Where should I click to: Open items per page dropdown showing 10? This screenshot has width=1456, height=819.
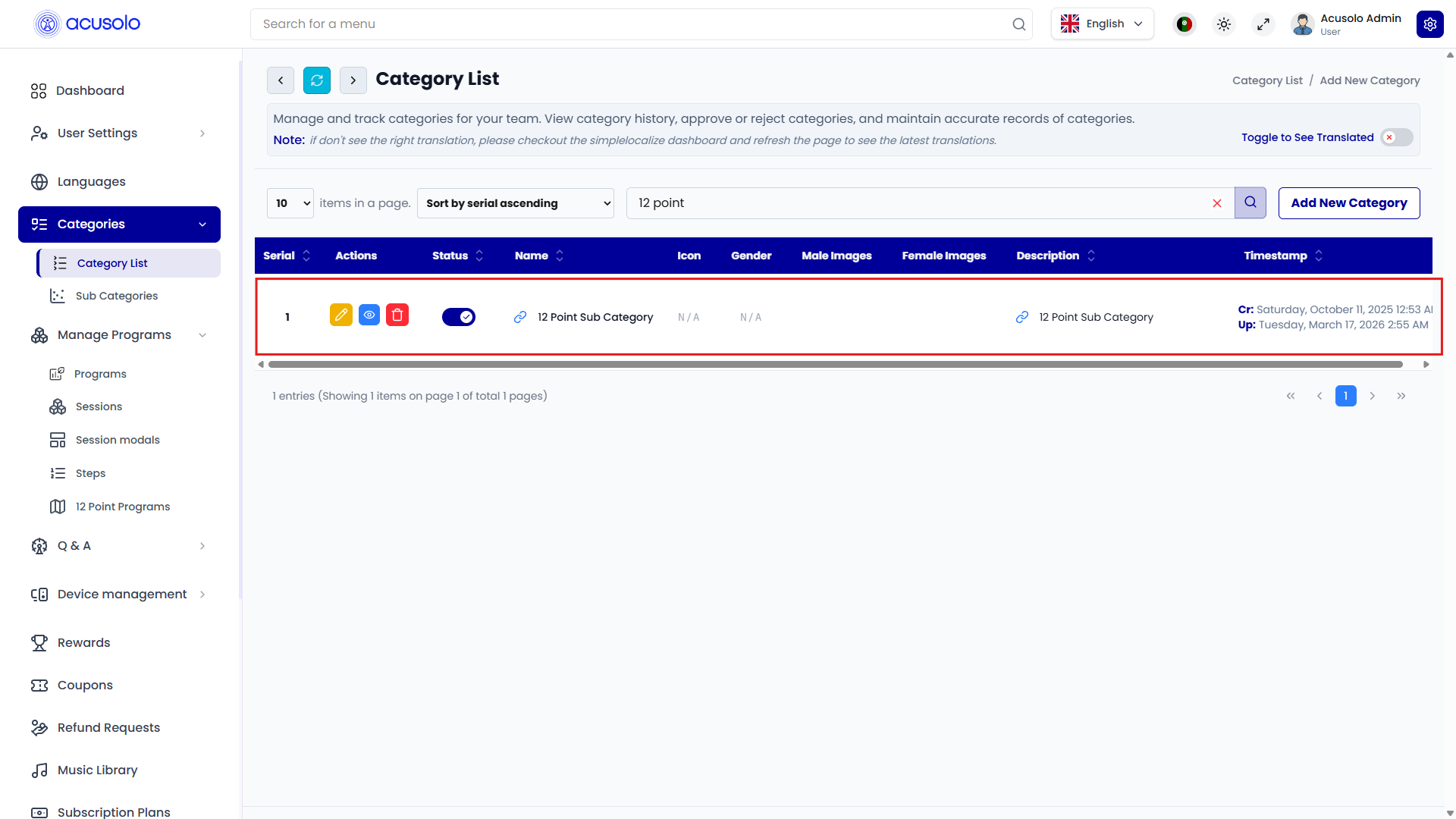(x=290, y=203)
